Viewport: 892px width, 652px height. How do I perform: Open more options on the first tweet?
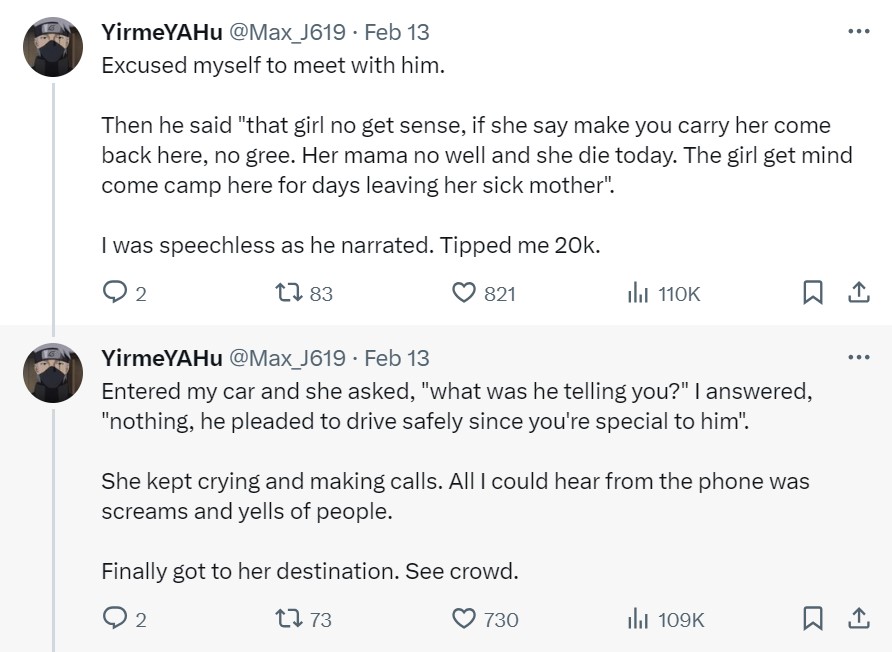click(x=858, y=31)
